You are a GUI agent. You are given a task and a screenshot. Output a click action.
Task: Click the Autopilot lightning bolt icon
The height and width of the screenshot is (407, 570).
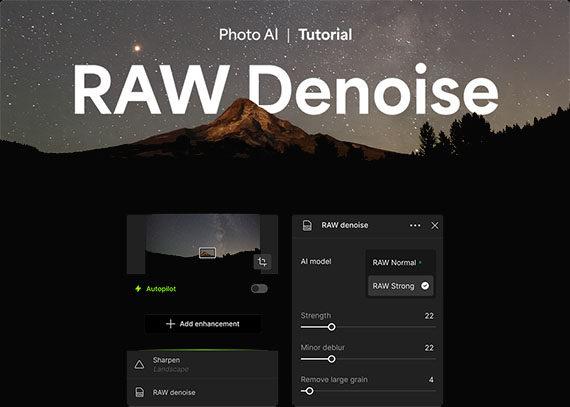[x=138, y=289]
